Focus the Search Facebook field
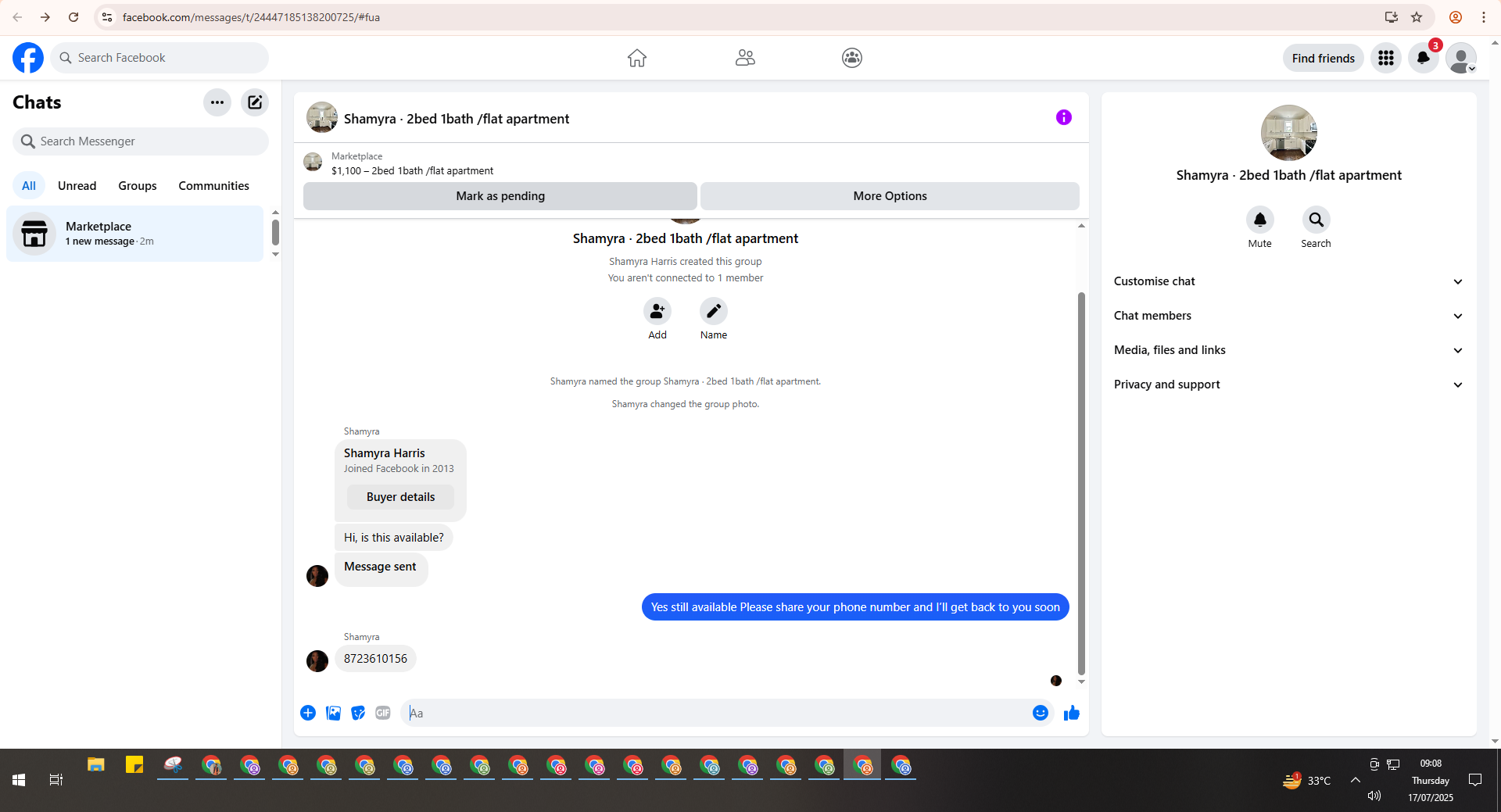This screenshot has height=812, width=1501. click(159, 58)
